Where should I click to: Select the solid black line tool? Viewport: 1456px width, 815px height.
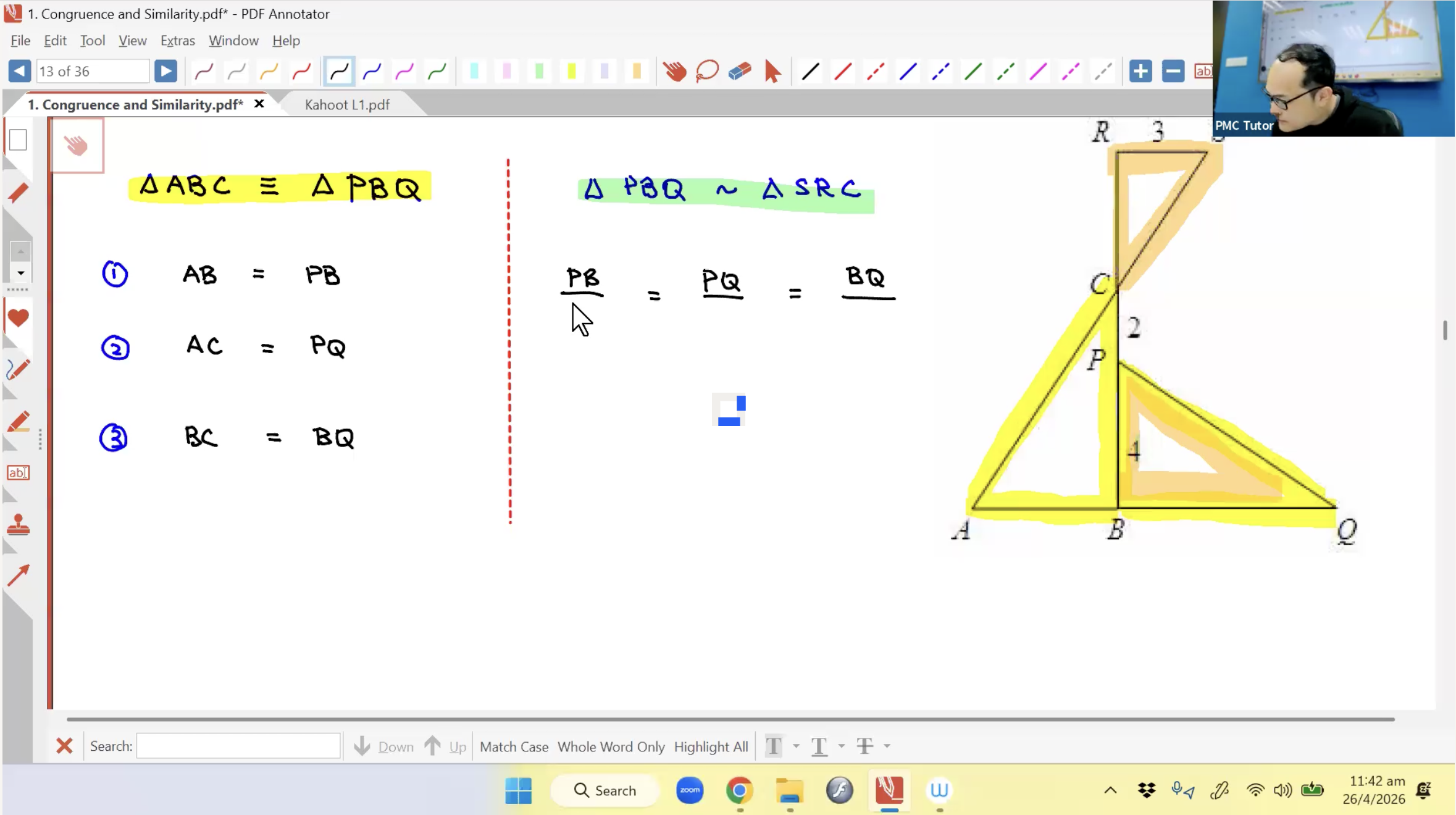click(x=811, y=72)
